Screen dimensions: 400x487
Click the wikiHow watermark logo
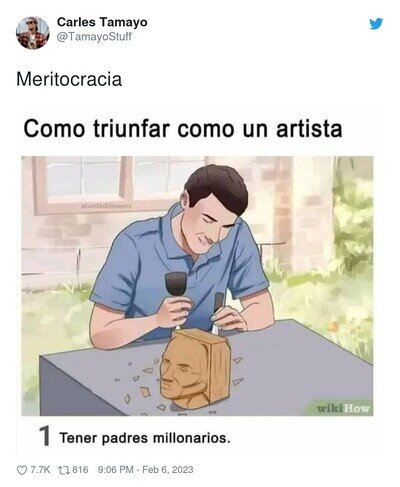343,408
